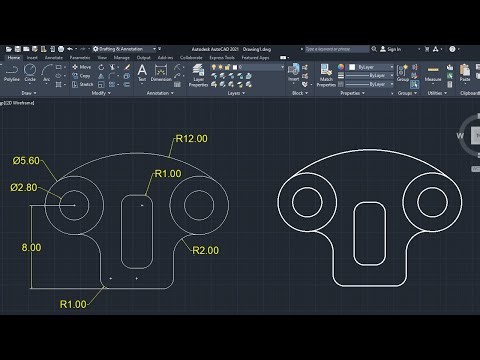
Task: Expand the Block panel
Action: 300,93
